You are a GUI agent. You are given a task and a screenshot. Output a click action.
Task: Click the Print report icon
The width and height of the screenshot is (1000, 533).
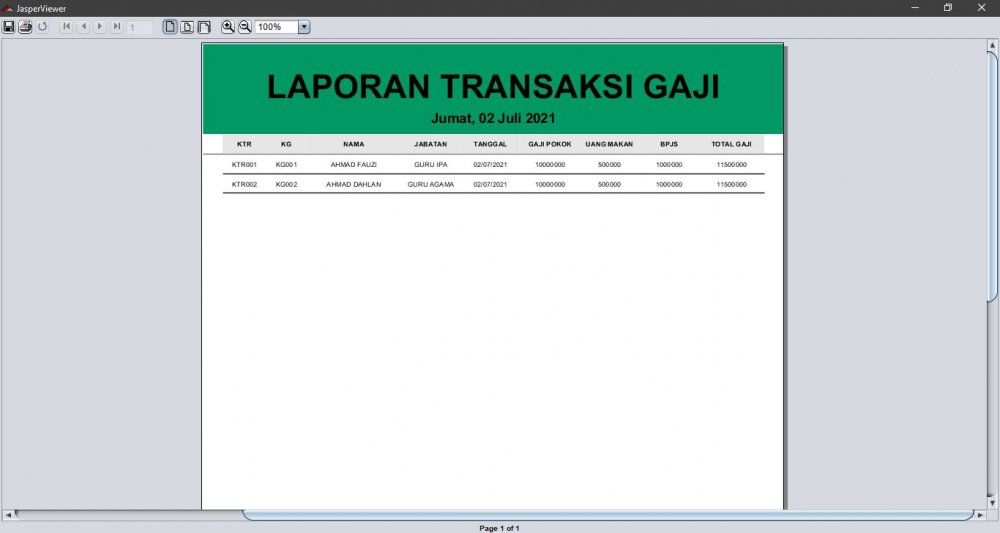point(25,27)
